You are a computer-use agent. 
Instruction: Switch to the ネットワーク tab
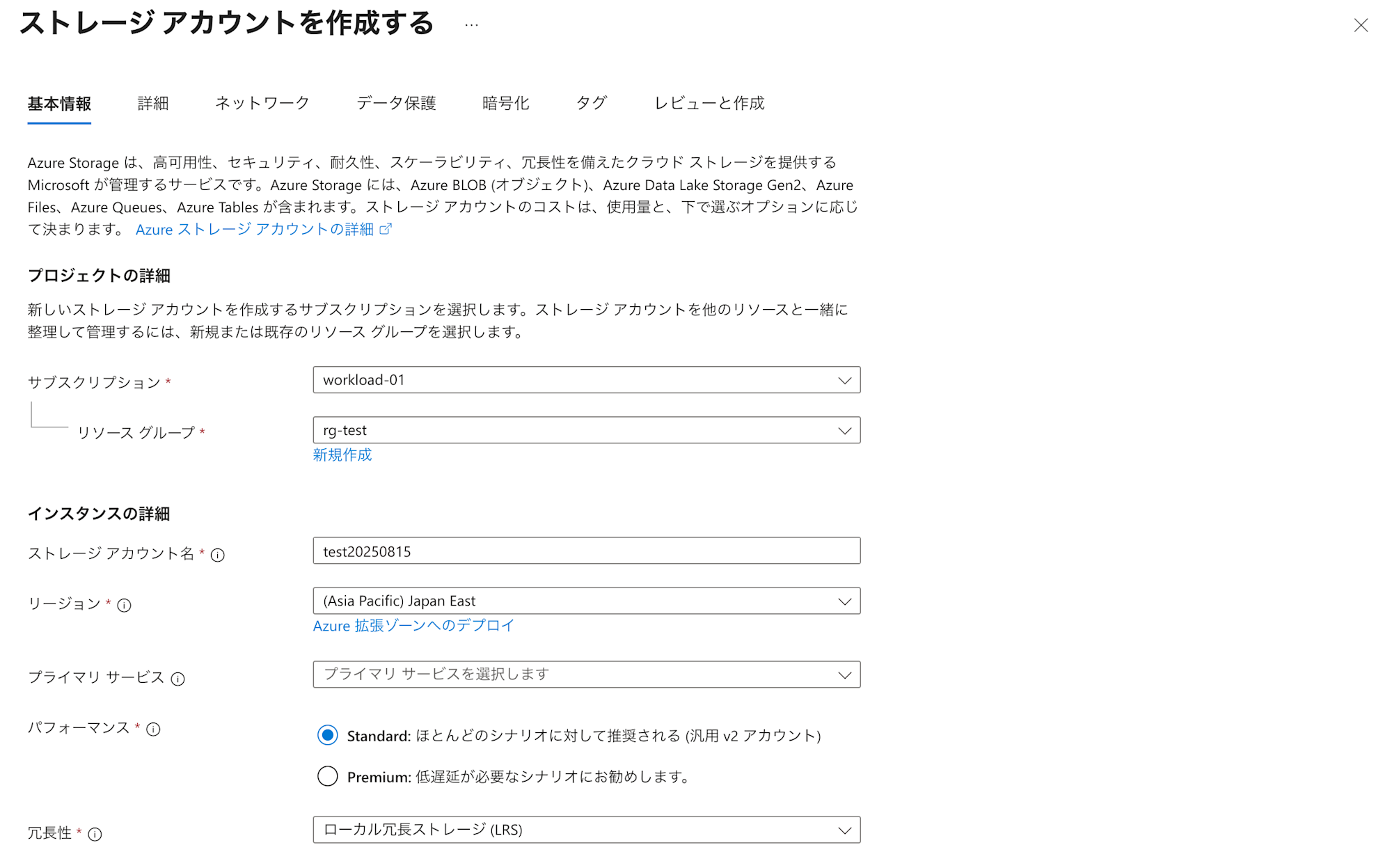point(262,104)
